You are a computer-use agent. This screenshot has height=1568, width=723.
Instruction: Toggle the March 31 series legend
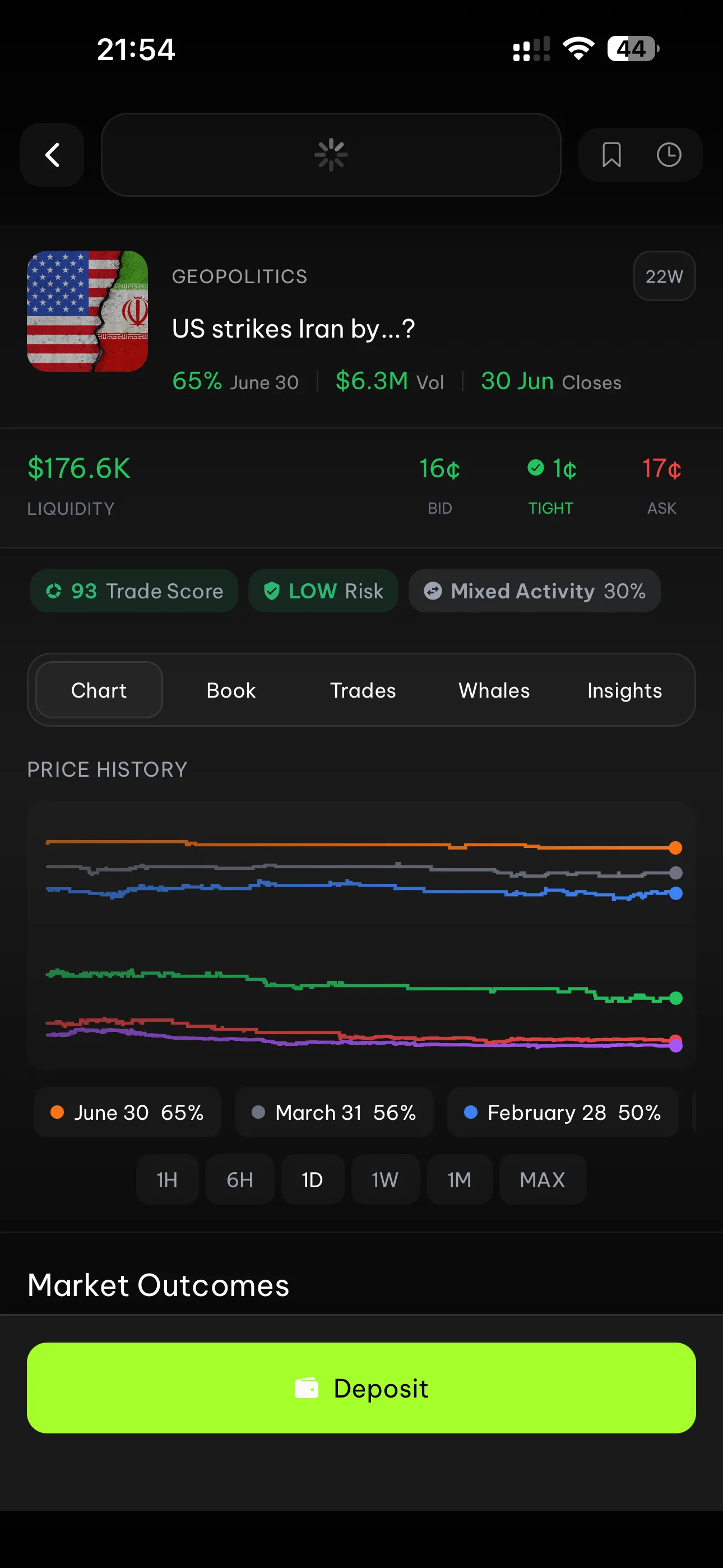pyautogui.click(x=334, y=1112)
